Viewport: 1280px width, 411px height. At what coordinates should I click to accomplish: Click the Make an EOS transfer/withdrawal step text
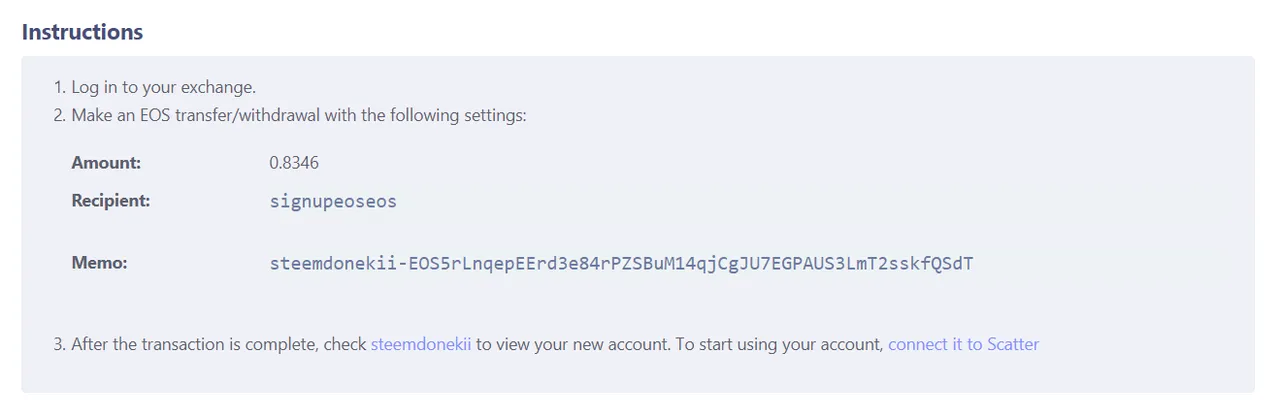299,115
